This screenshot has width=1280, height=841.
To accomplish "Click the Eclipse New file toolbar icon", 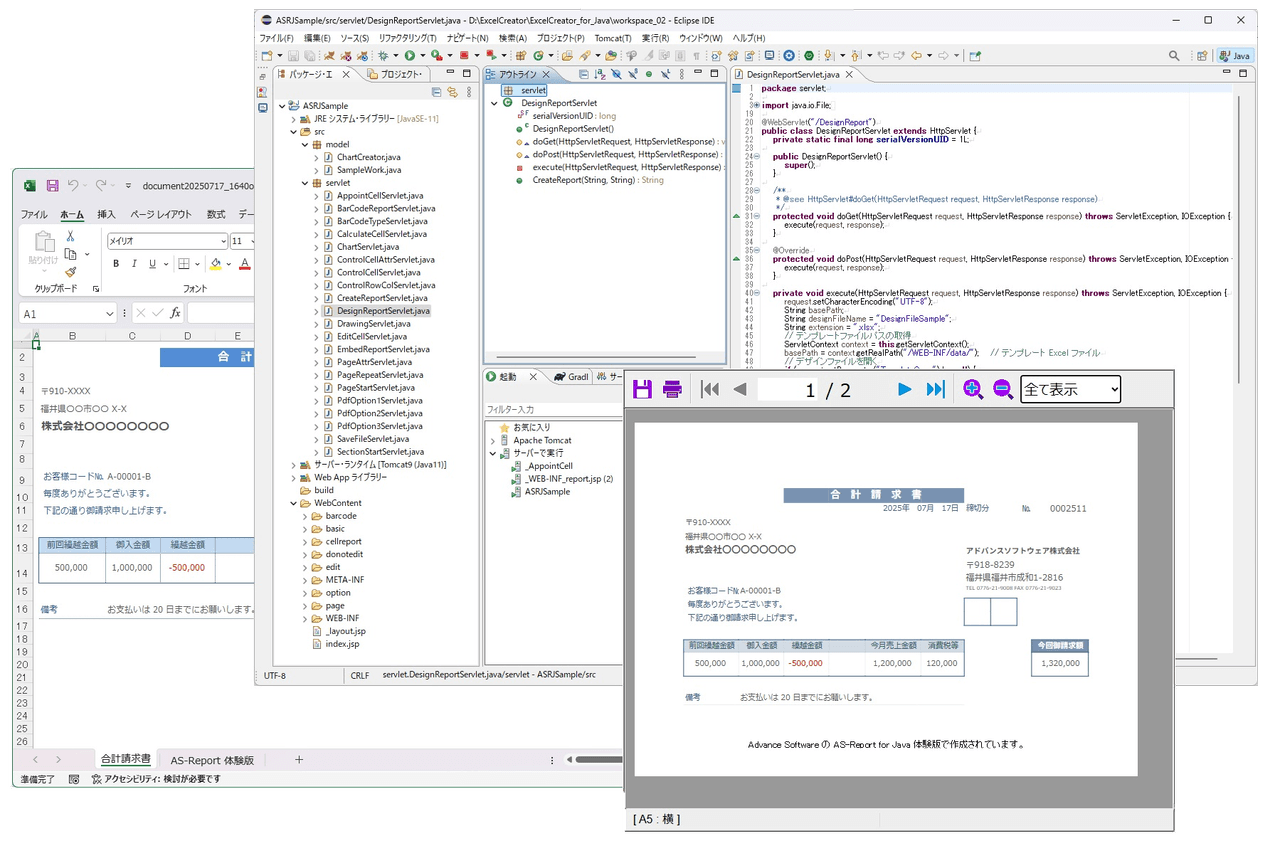I will click(x=267, y=56).
